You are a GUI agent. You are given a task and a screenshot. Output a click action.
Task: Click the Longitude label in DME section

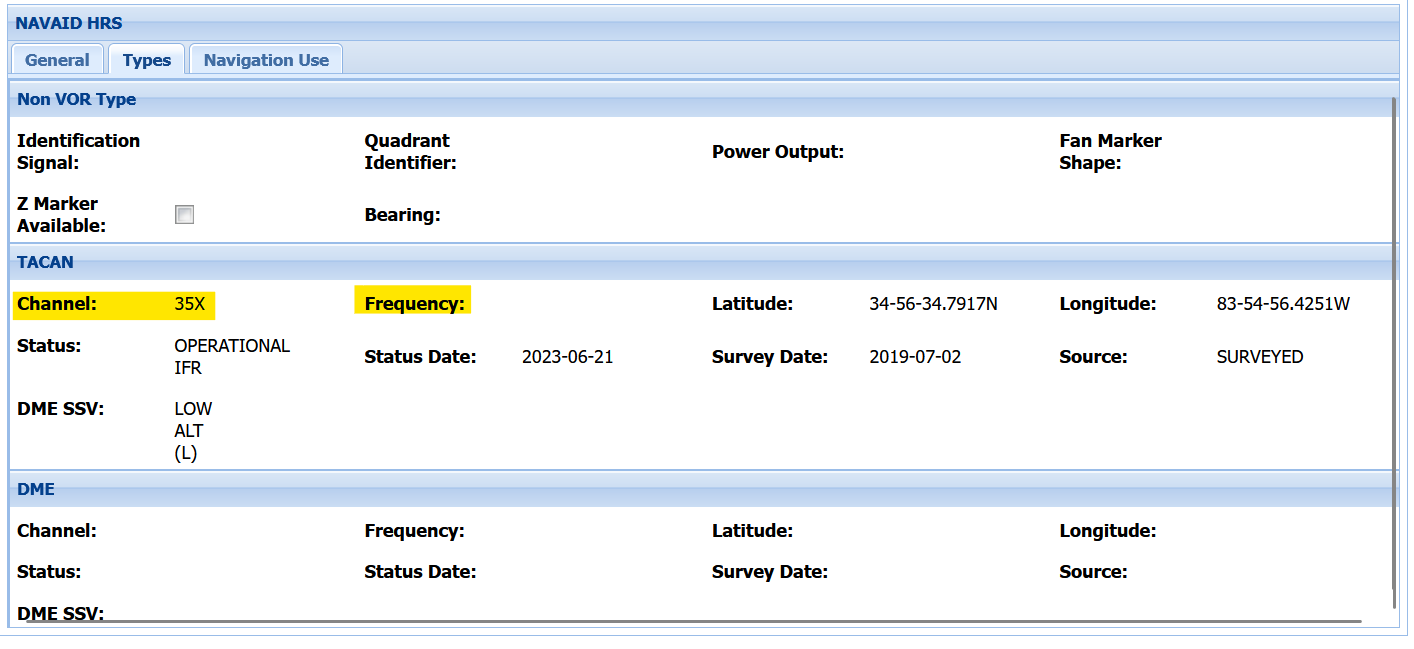point(1108,531)
